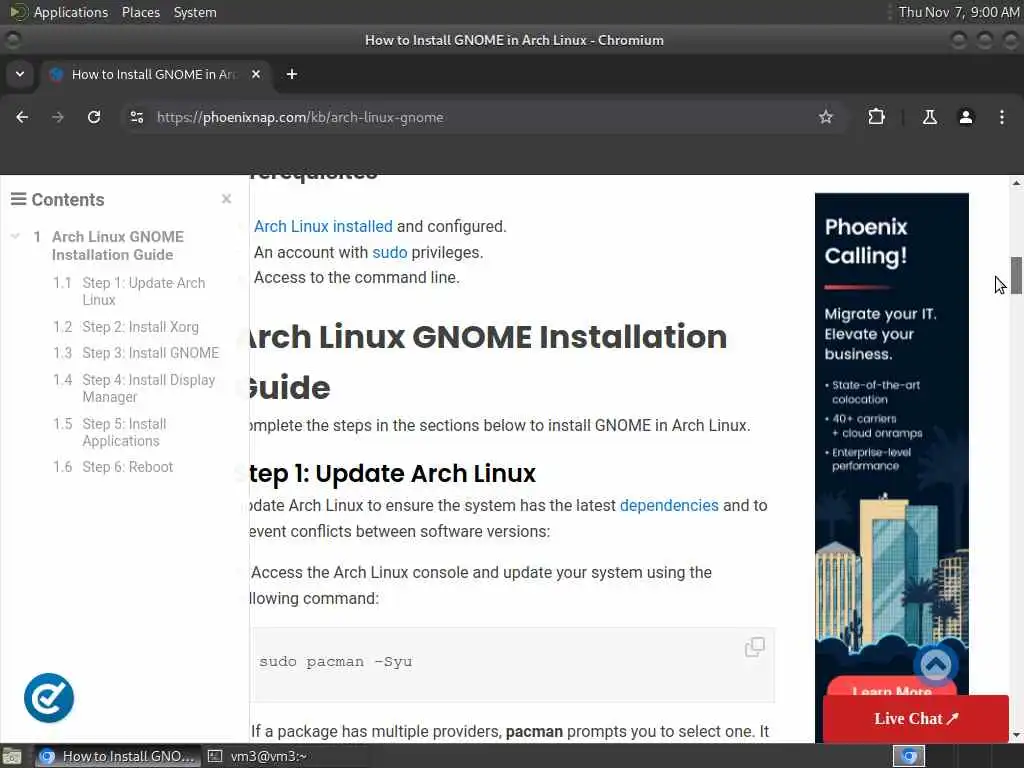Open site information icon in address bar
The image size is (1024, 768).
point(136,117)
